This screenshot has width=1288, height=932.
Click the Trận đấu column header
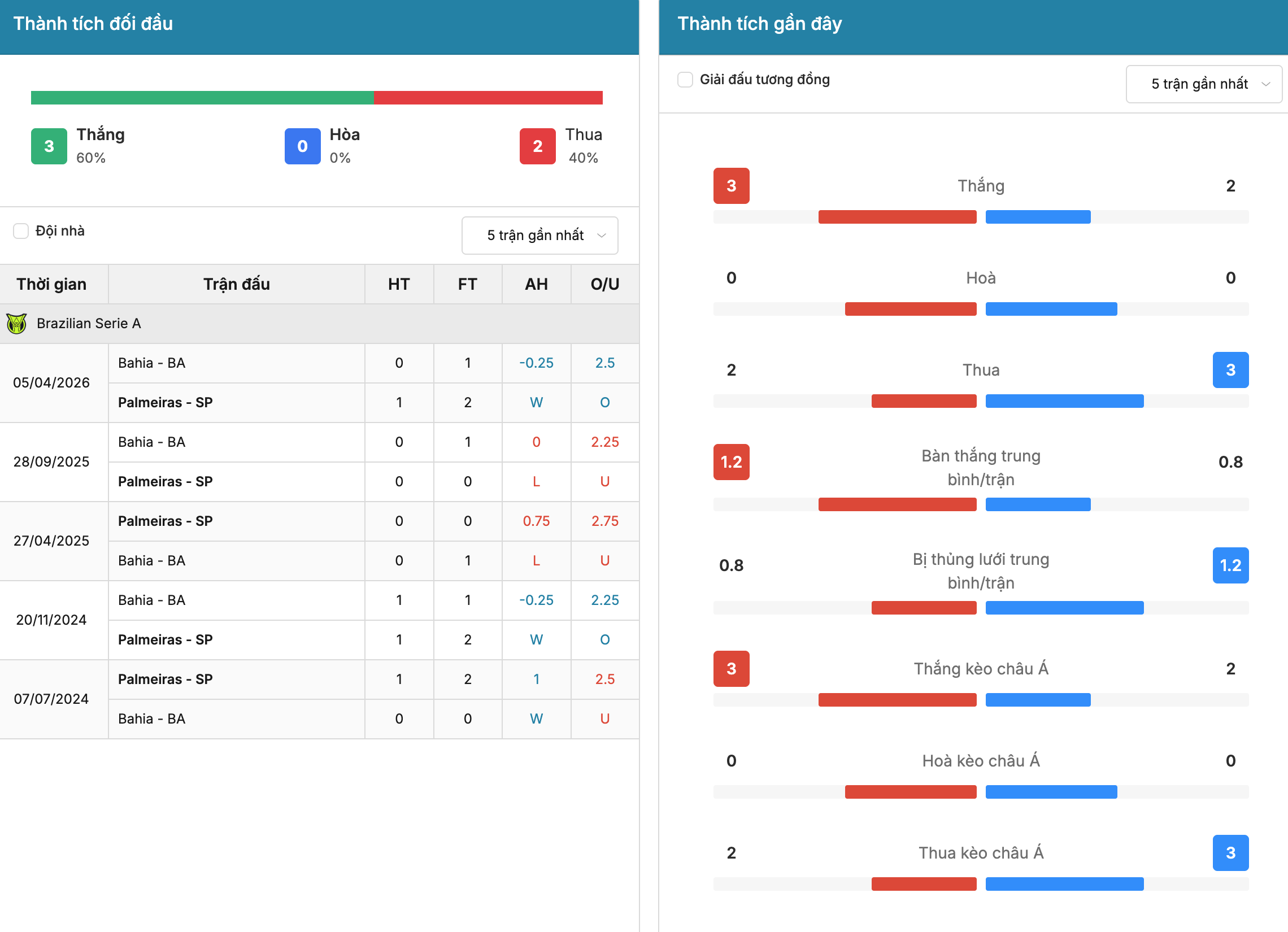(236, 284)
